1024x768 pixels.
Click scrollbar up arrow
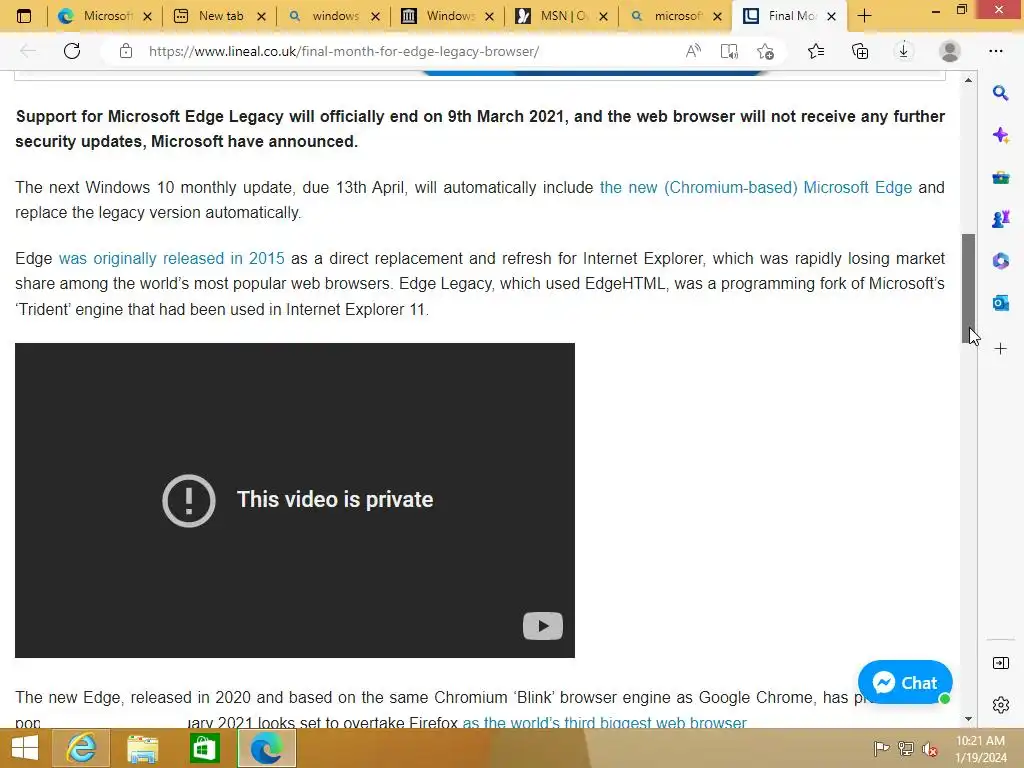[x=968, y=80]
